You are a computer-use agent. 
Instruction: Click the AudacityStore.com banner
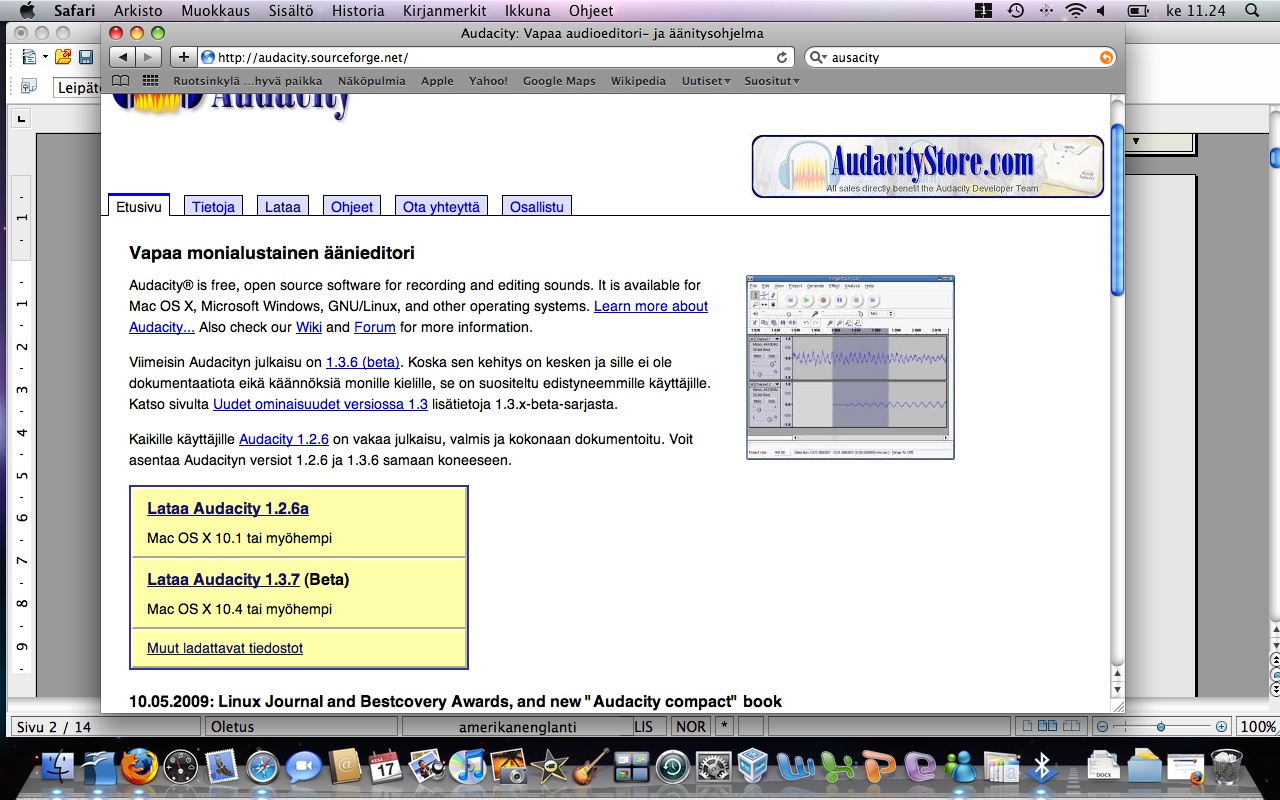point(928,166)
